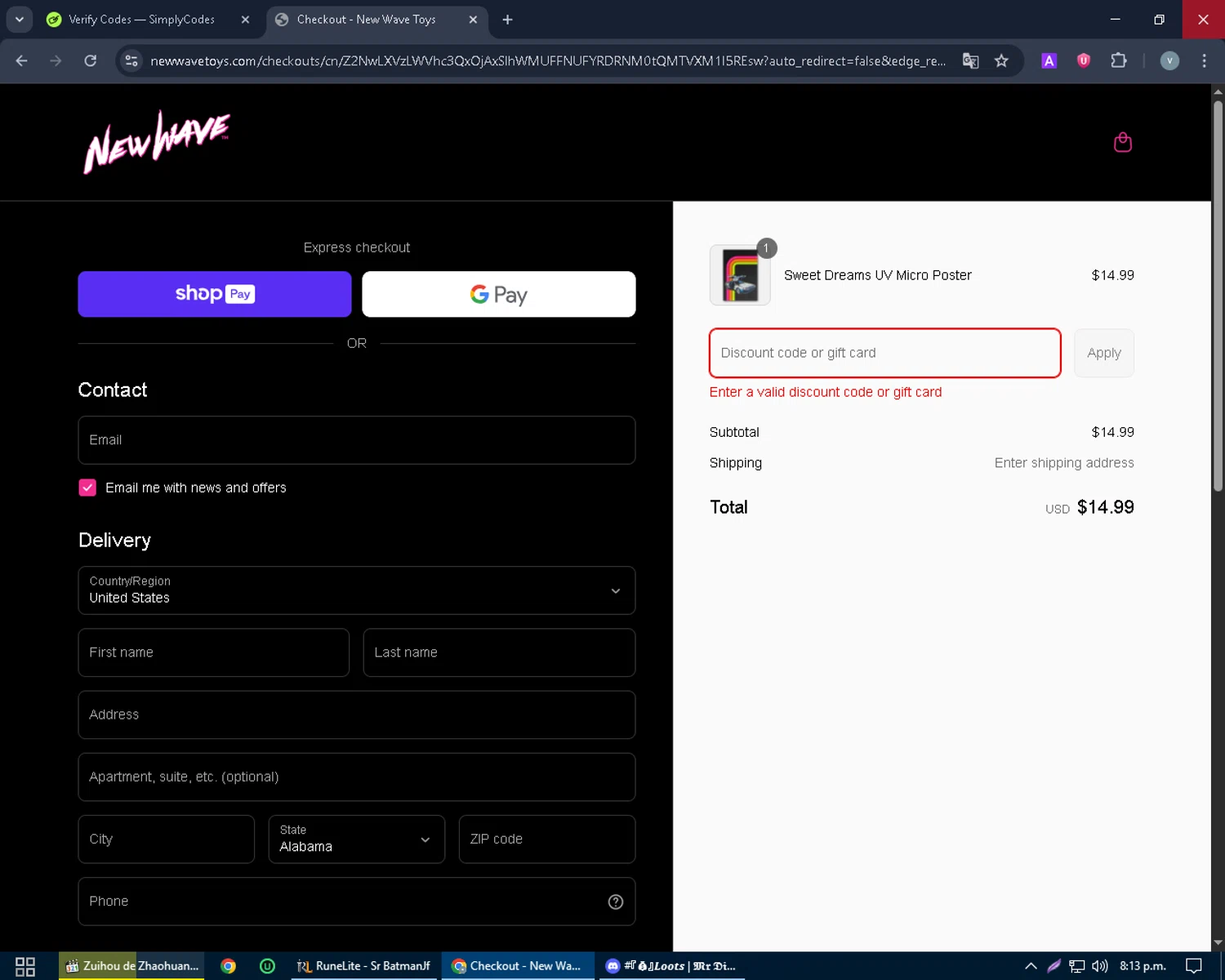Open the Chrome profile avatar

point(1169,60)
